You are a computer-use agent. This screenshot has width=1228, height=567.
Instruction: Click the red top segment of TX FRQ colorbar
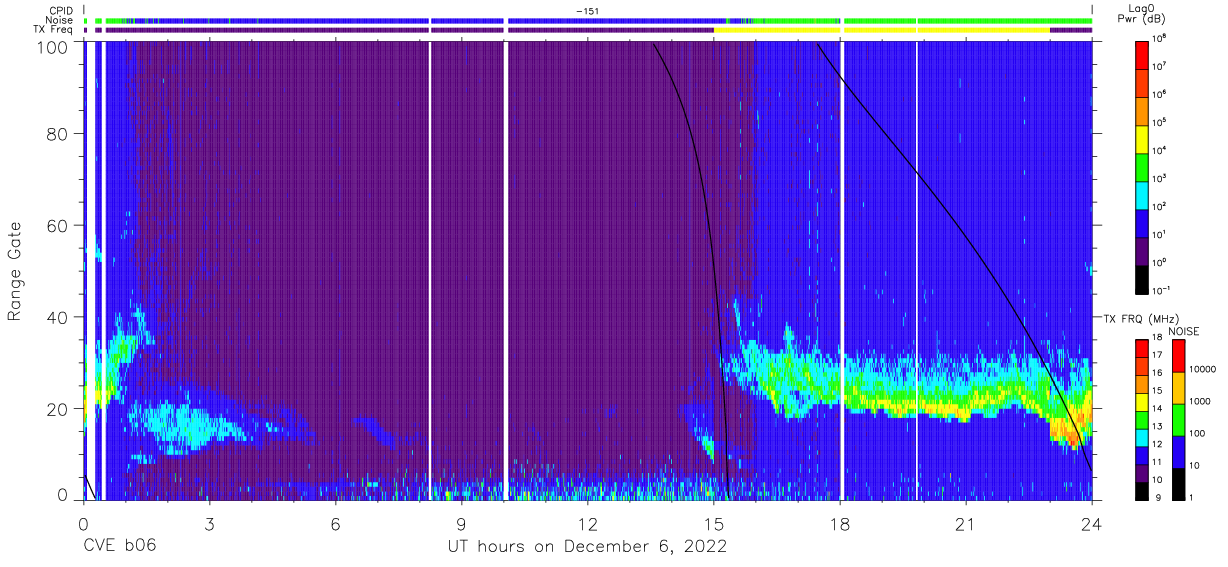point(1142,349)
